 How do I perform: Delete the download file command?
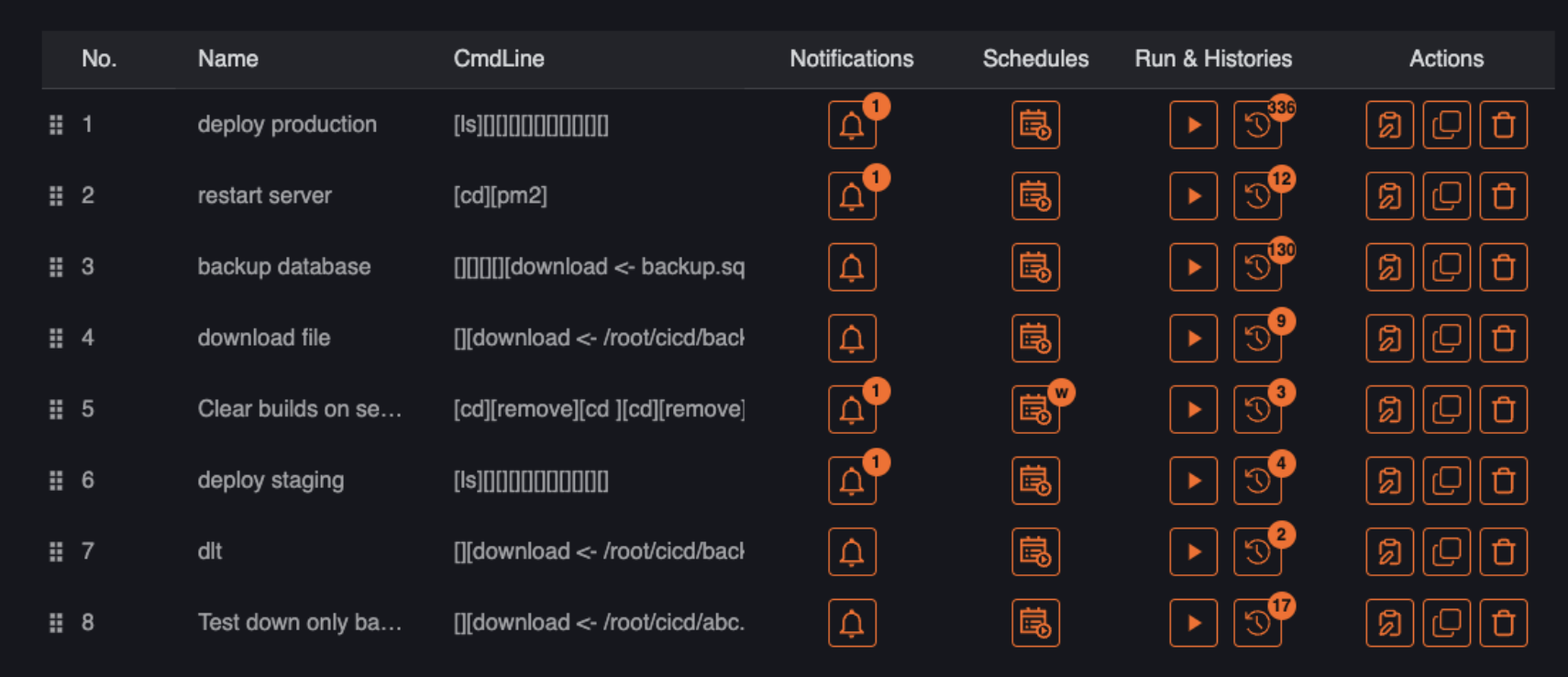click(x=1503, y=338)
